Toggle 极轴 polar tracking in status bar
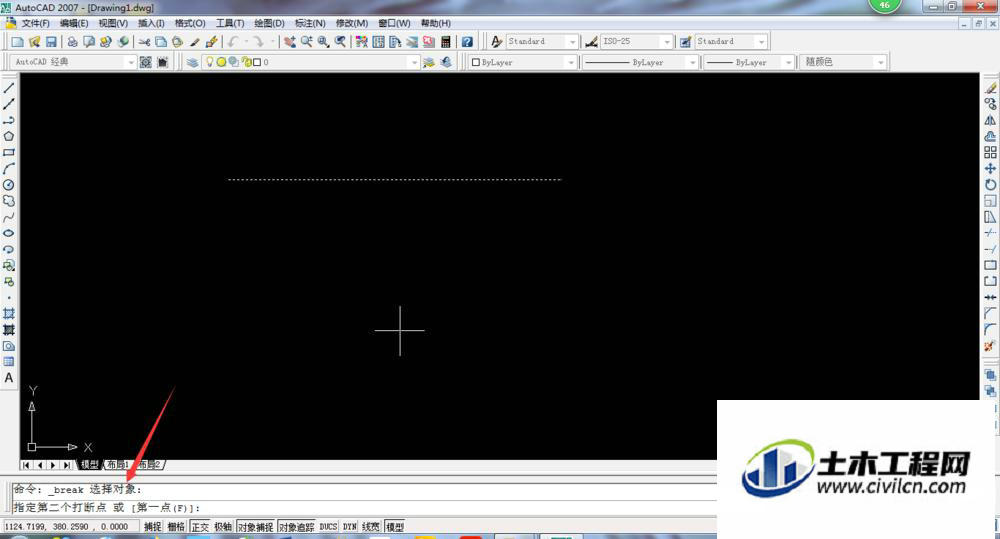This screenshot has width=1000, height=539. 223,526
